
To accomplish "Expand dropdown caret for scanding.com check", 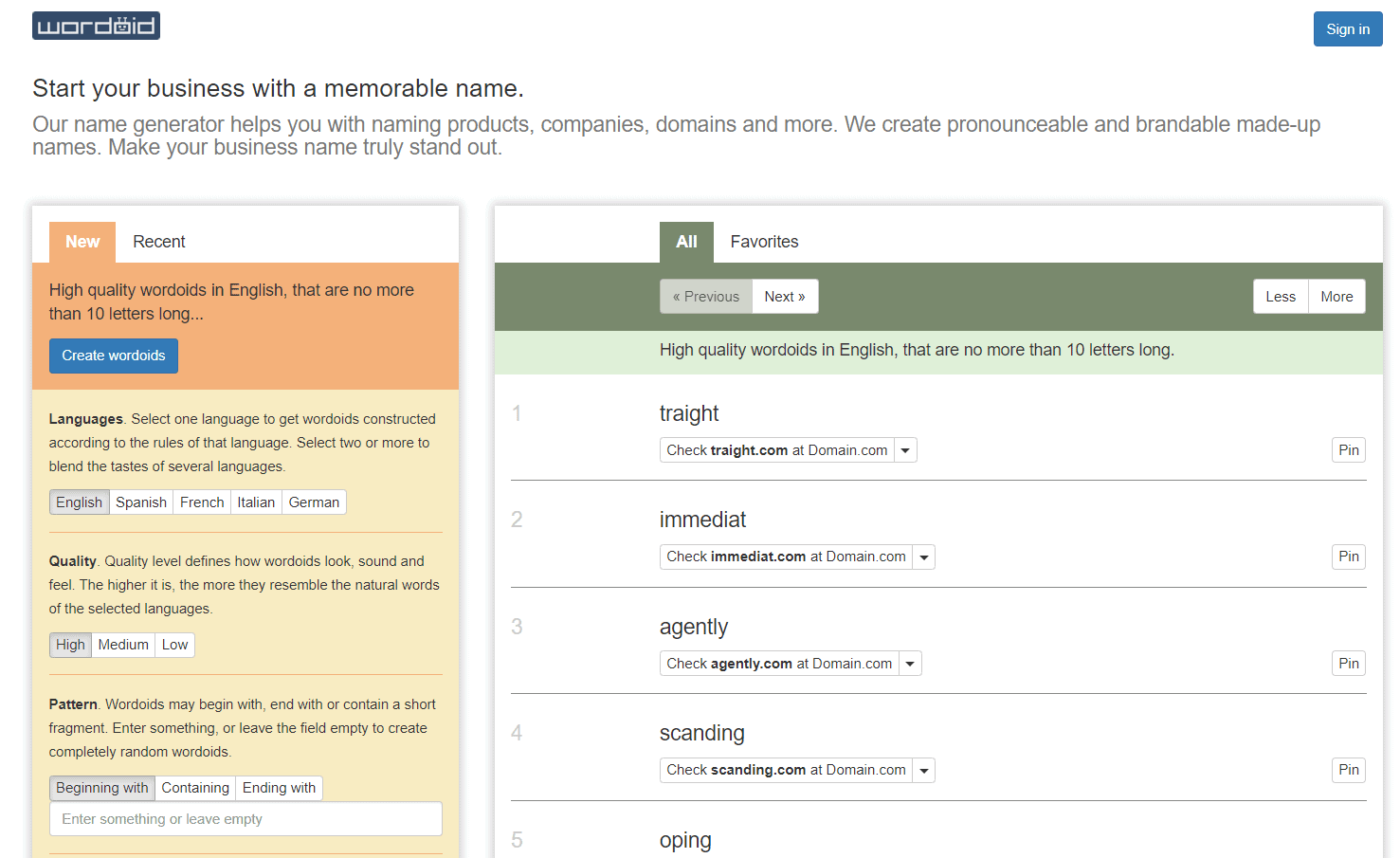I will click(923, 771).
